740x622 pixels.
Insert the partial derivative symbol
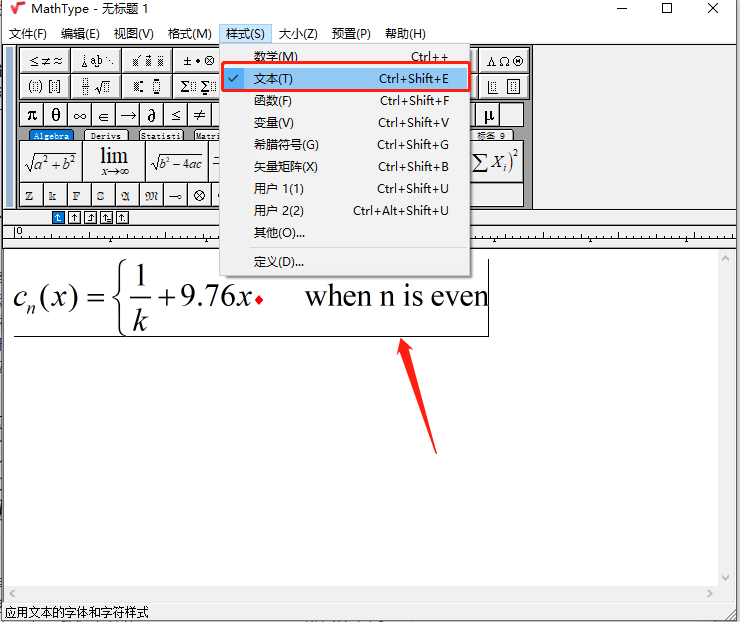tap(151, 115)
